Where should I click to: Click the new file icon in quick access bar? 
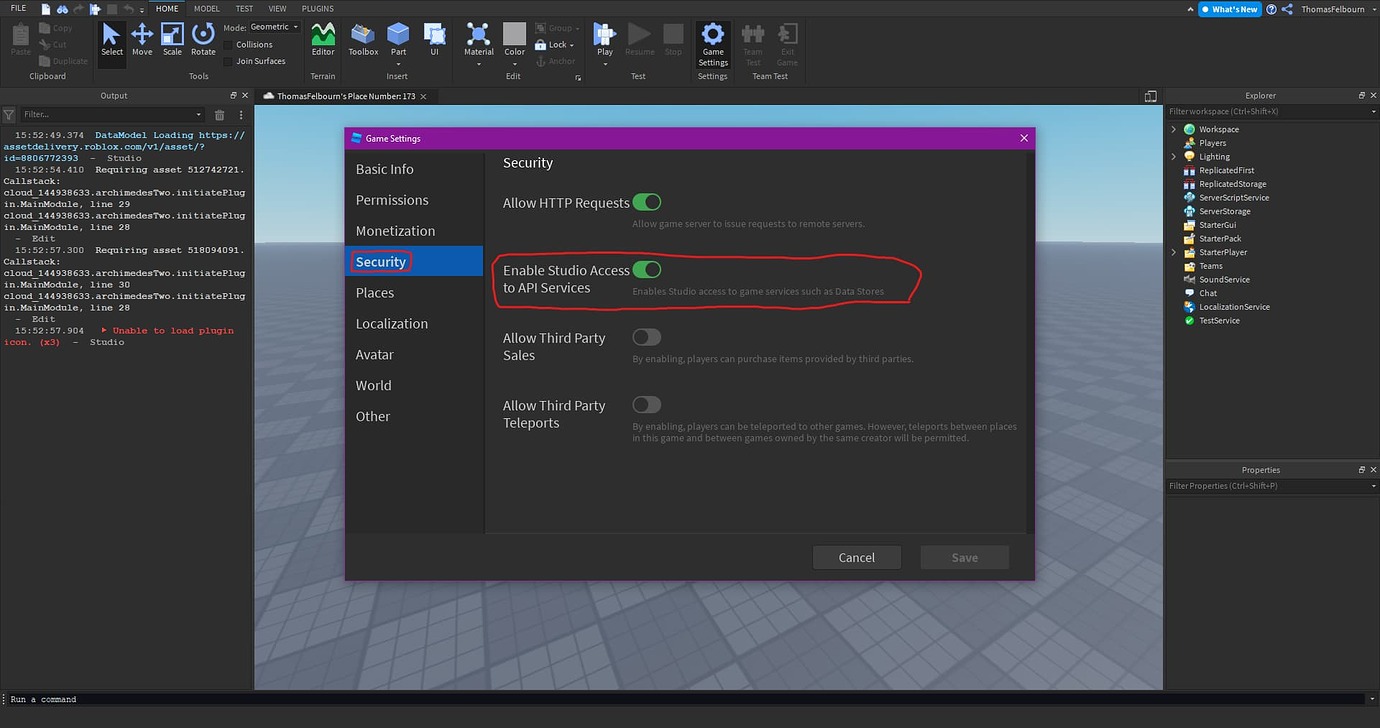[x=46, y=8]
